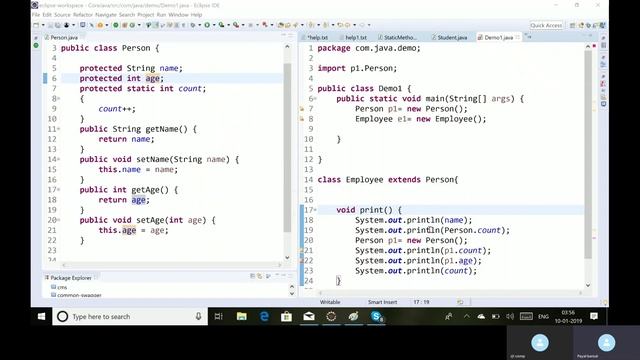Click the 17 : 19 cursor position status
This screenshot has width=640, height=360.
421,302
